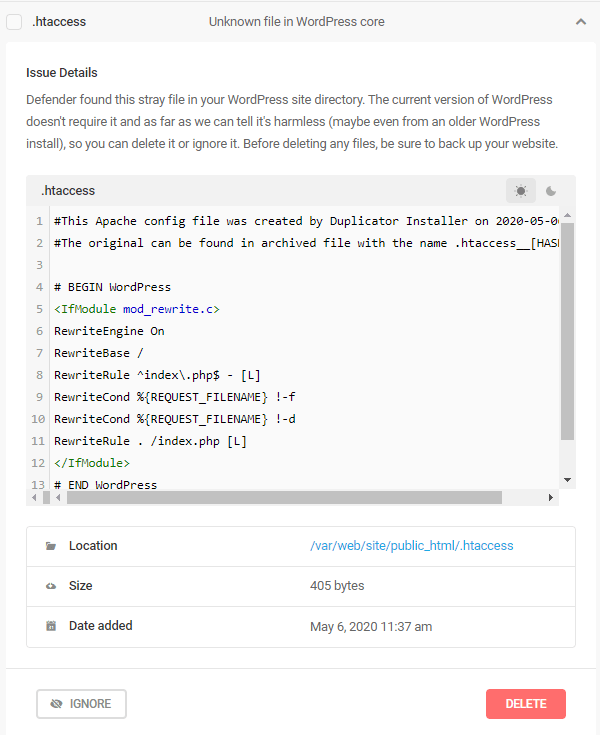Click the horizontal scroll right arrow
600x735 pixels.
pyautogui.click(x=551, y=497)
